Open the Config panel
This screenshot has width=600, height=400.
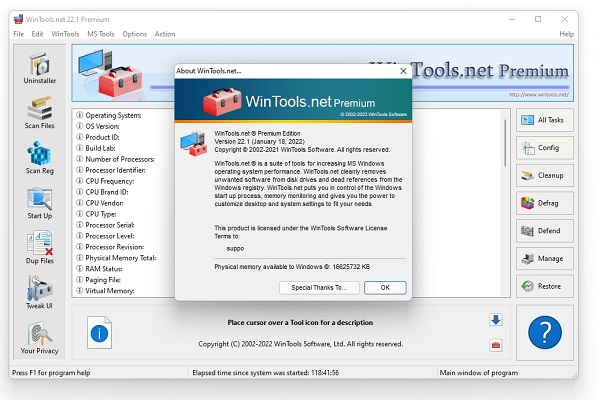[545, 148]
